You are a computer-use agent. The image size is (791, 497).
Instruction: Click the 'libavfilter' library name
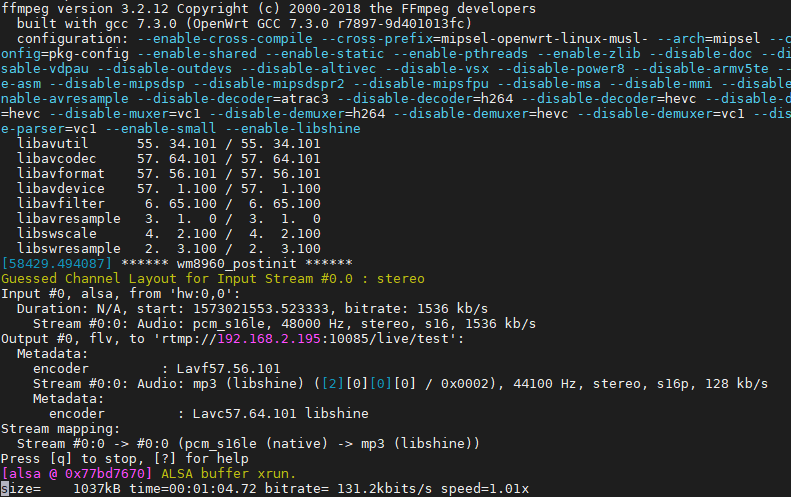coord(61,203)
